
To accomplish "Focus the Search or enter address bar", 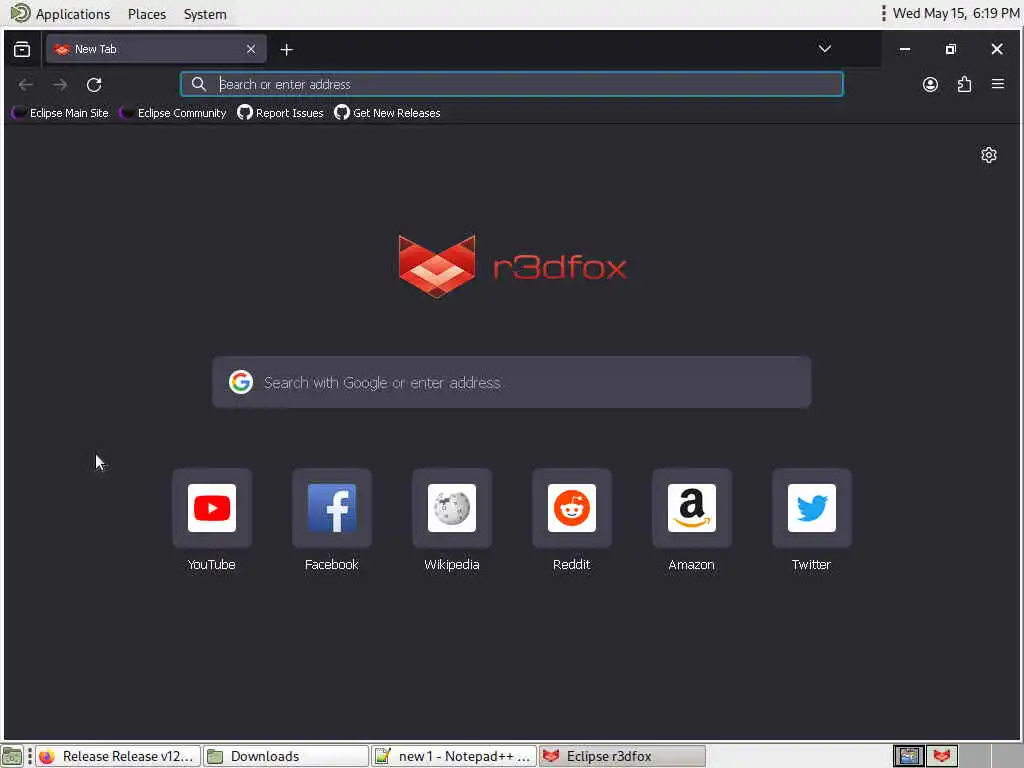I will point(511,84).
